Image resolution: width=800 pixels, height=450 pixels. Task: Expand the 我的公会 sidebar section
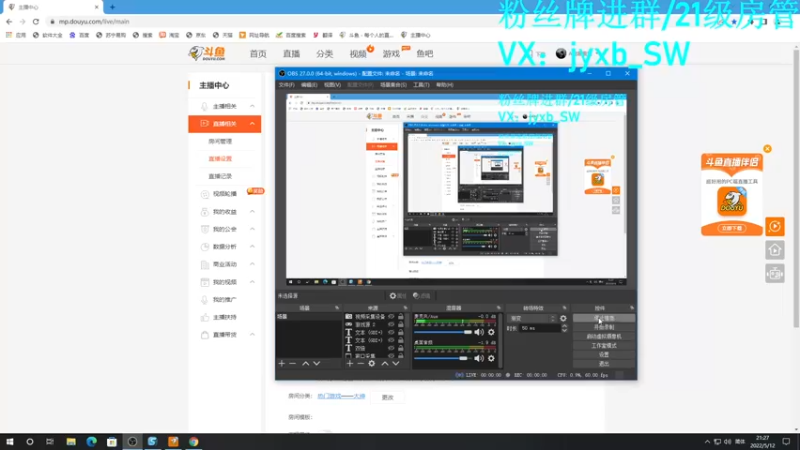pos(252,229)
